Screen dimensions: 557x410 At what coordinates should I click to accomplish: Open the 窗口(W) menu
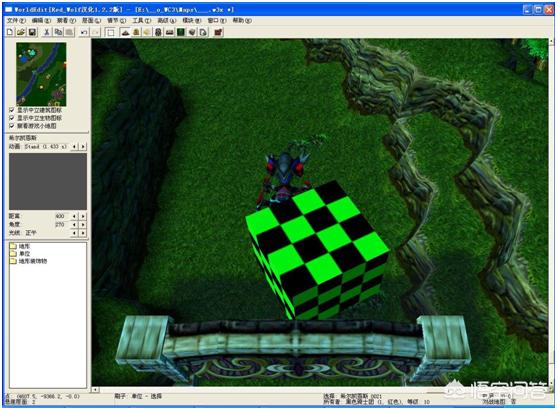click(x=217, y=21)
